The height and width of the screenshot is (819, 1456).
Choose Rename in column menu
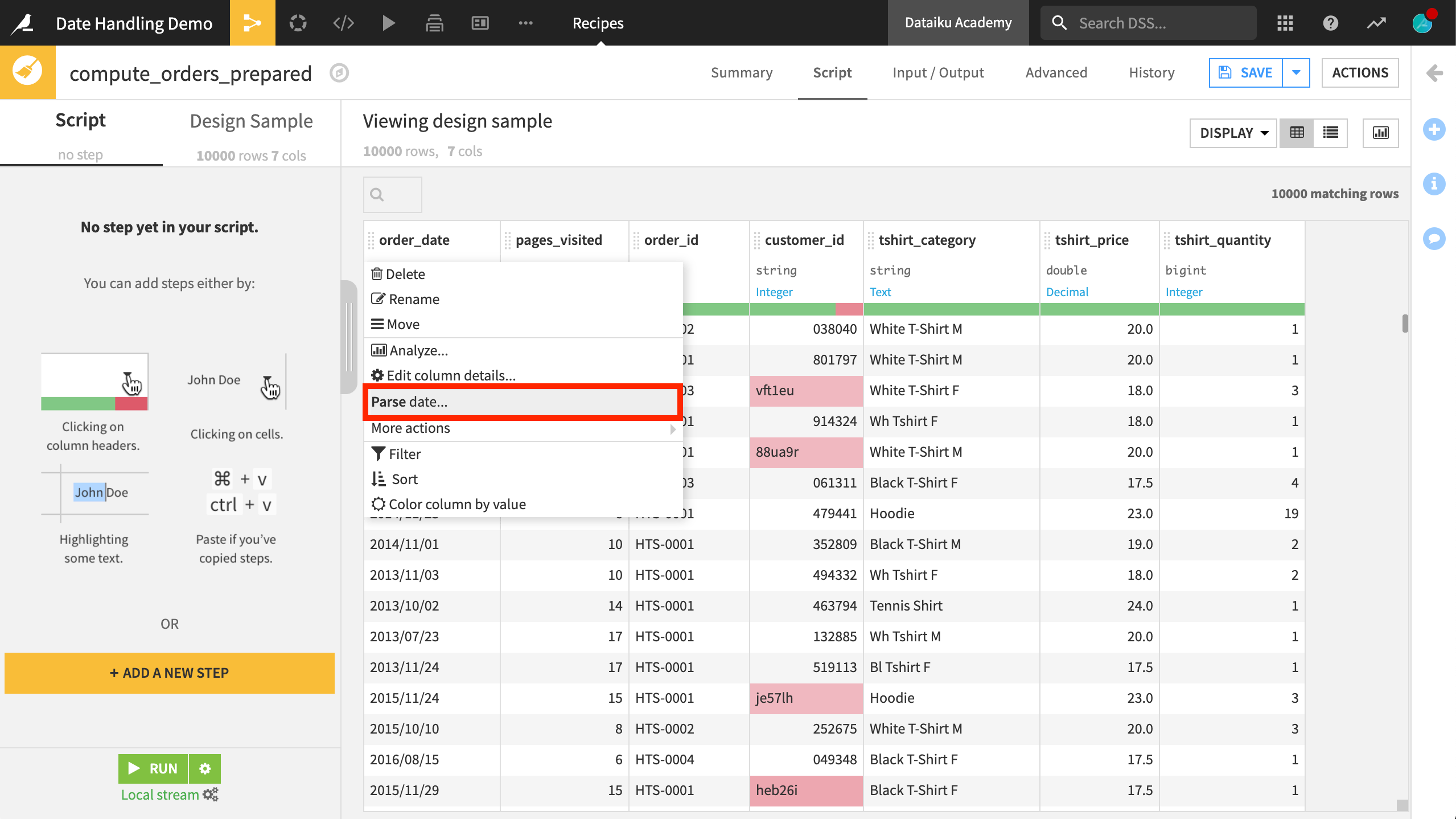point(523,300)
